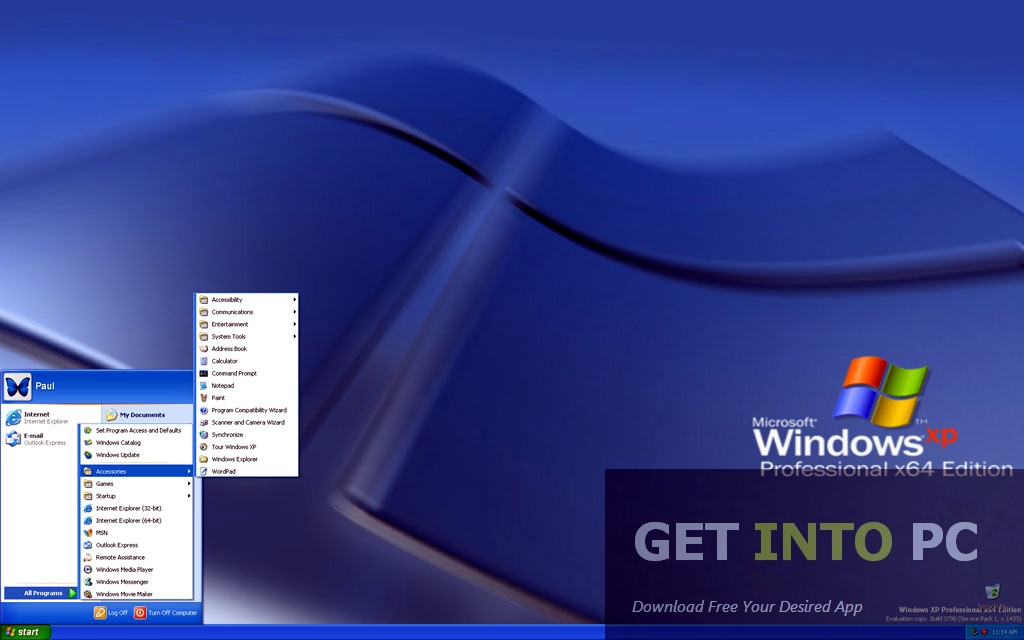This screenshot has width=1024, height=640.
Task: Expand the Games submenu arrow
Action: pos(189,484)
